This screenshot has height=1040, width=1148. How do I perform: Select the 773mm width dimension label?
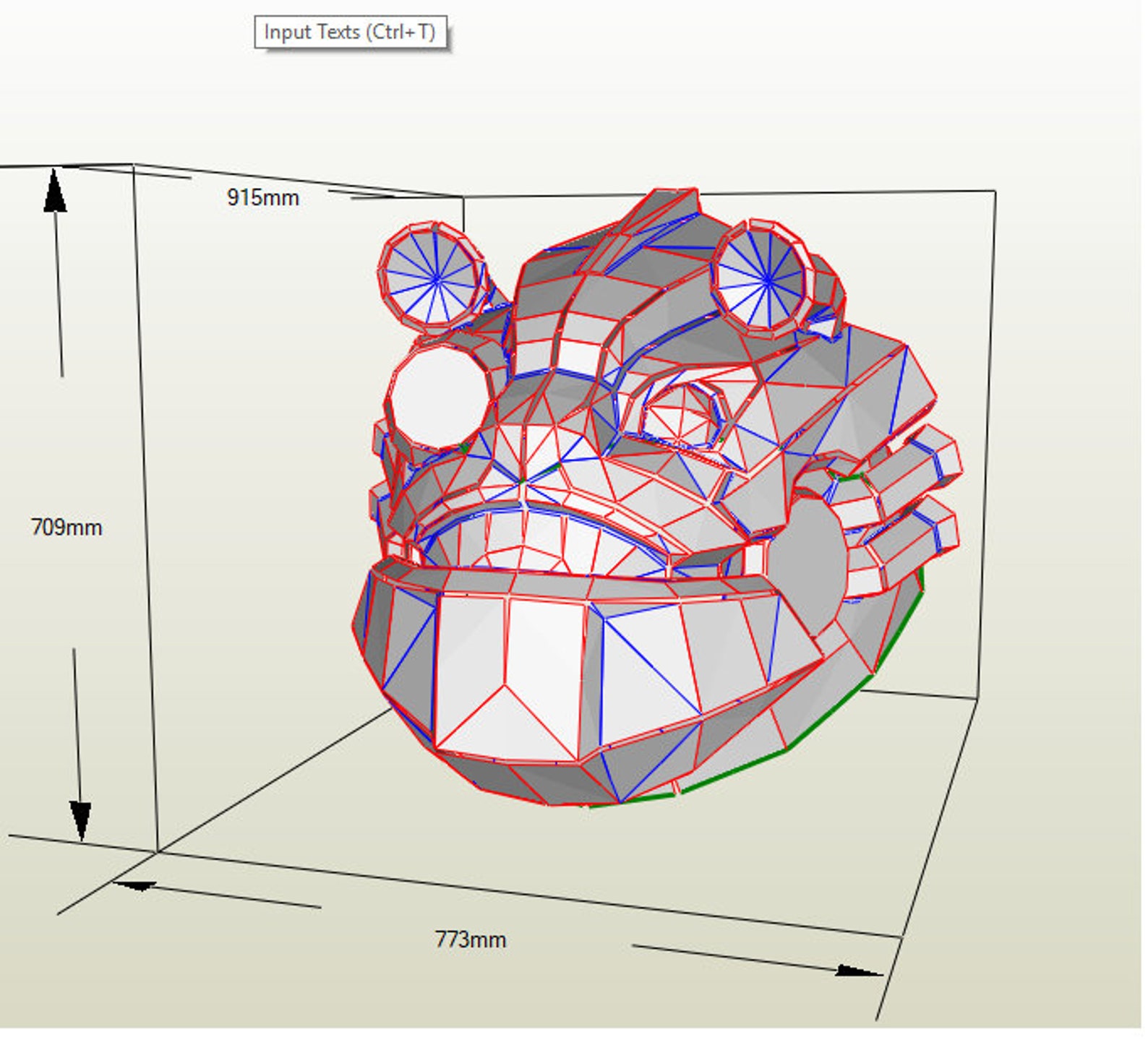point(471,940)
